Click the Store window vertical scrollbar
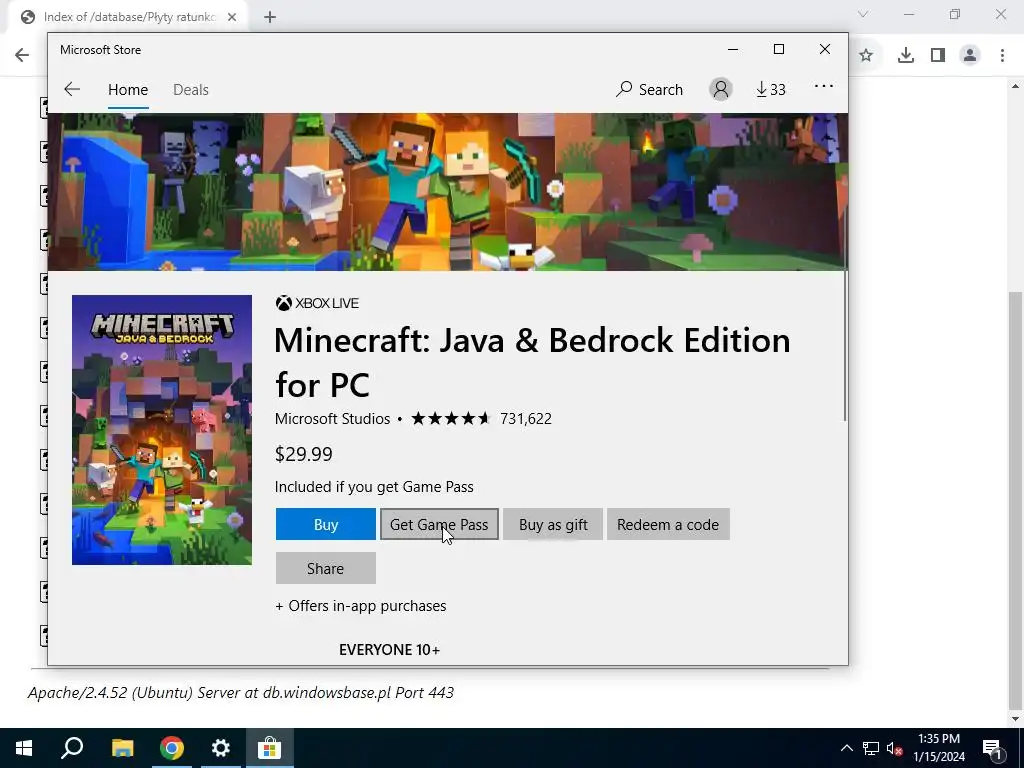1024x768 pixels. [x=845, y=268]
